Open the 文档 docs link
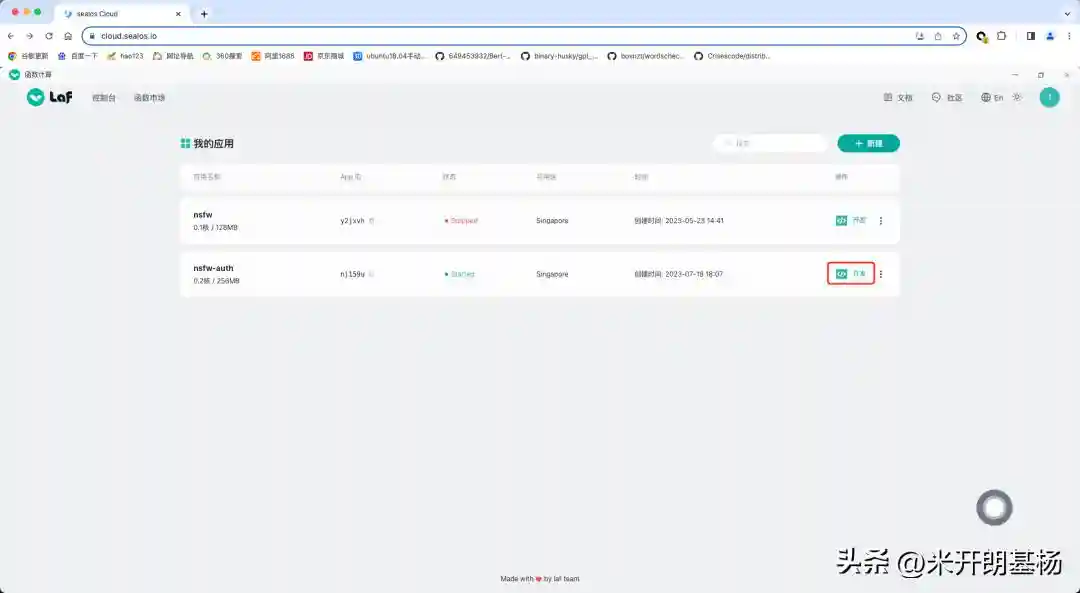 coord(897,98)
